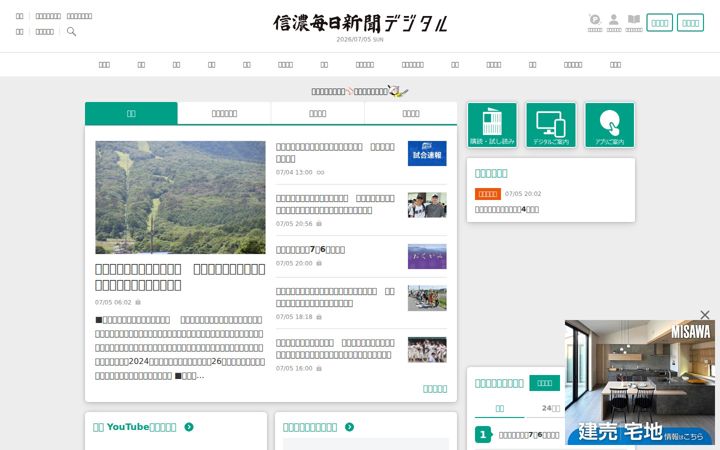720x450 pixels.
Task: Open the headline dated 07/05 18:18
Action: tap(335, 297)
